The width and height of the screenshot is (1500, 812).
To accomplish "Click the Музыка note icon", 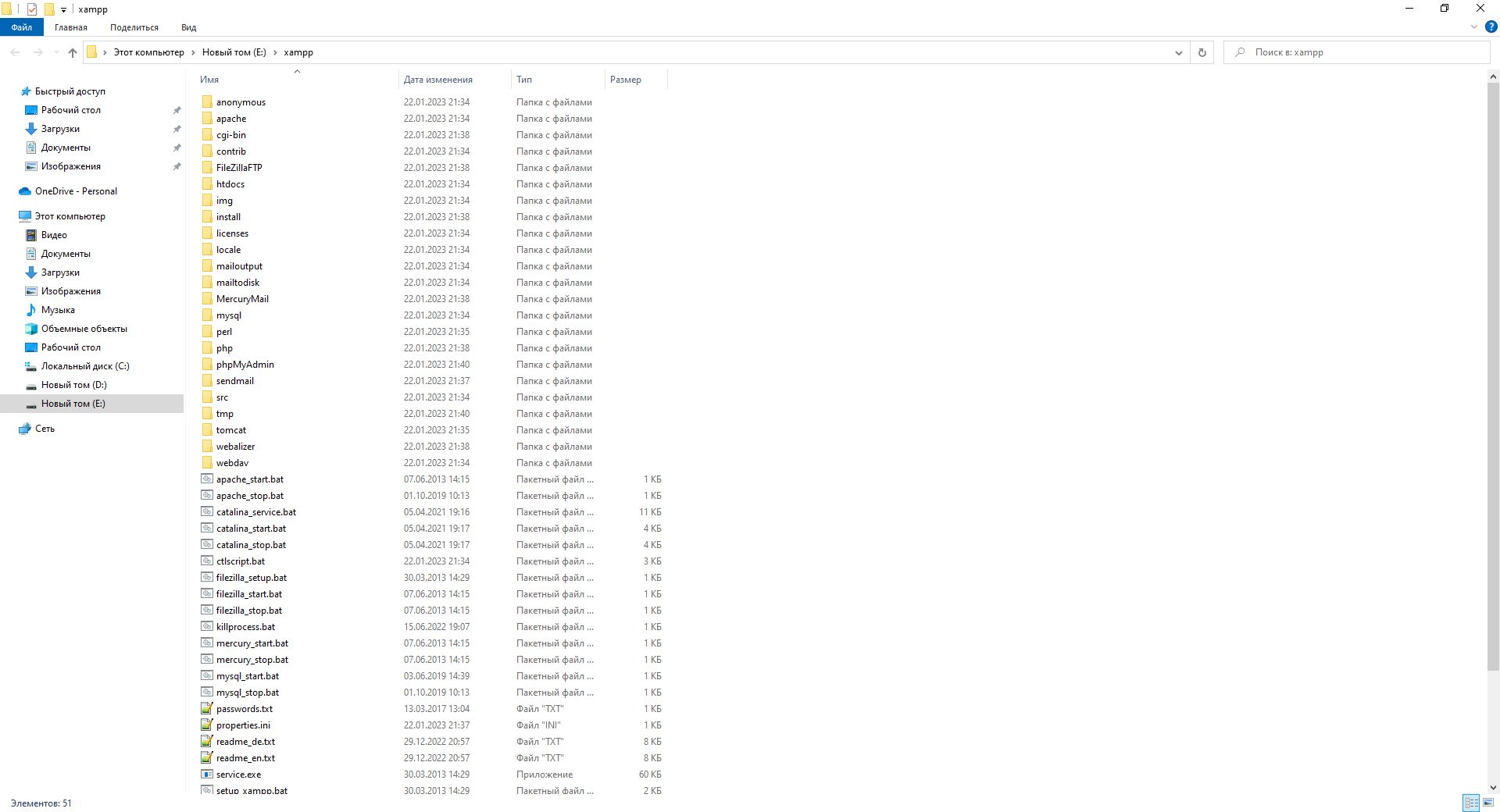I will 31,310.
